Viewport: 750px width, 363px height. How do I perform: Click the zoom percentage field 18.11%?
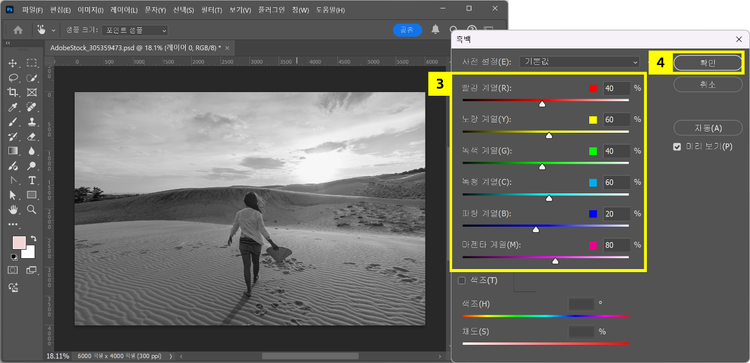[x=57, y=356]
